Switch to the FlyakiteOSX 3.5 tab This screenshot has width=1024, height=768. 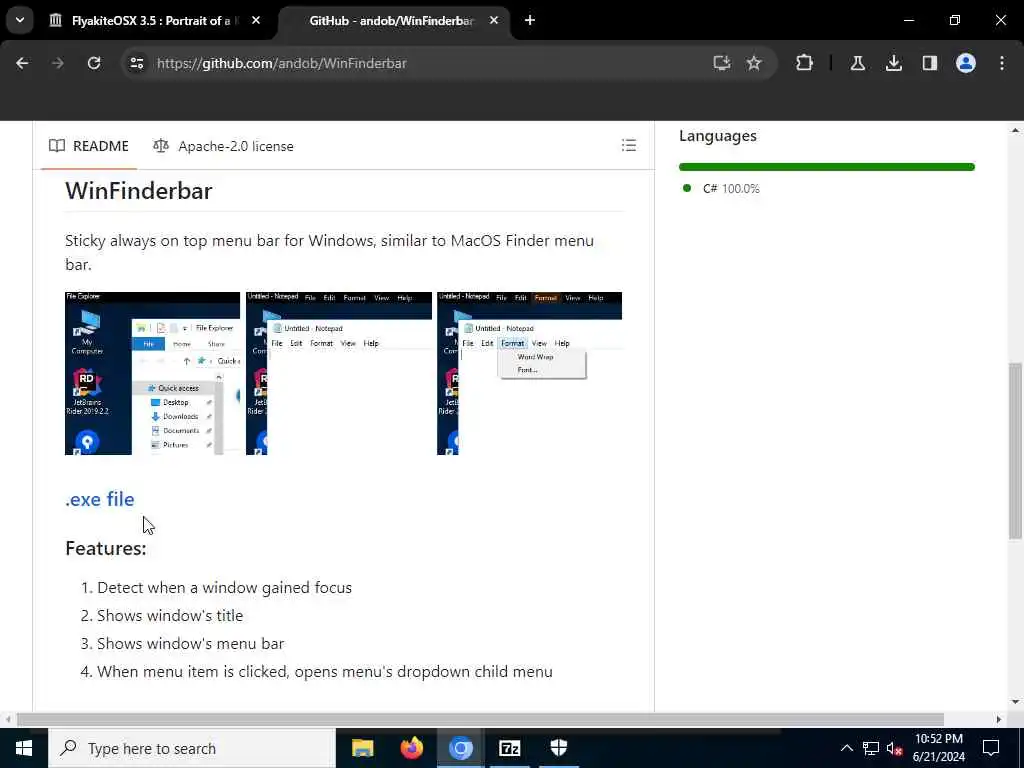[x=155, y=20]
